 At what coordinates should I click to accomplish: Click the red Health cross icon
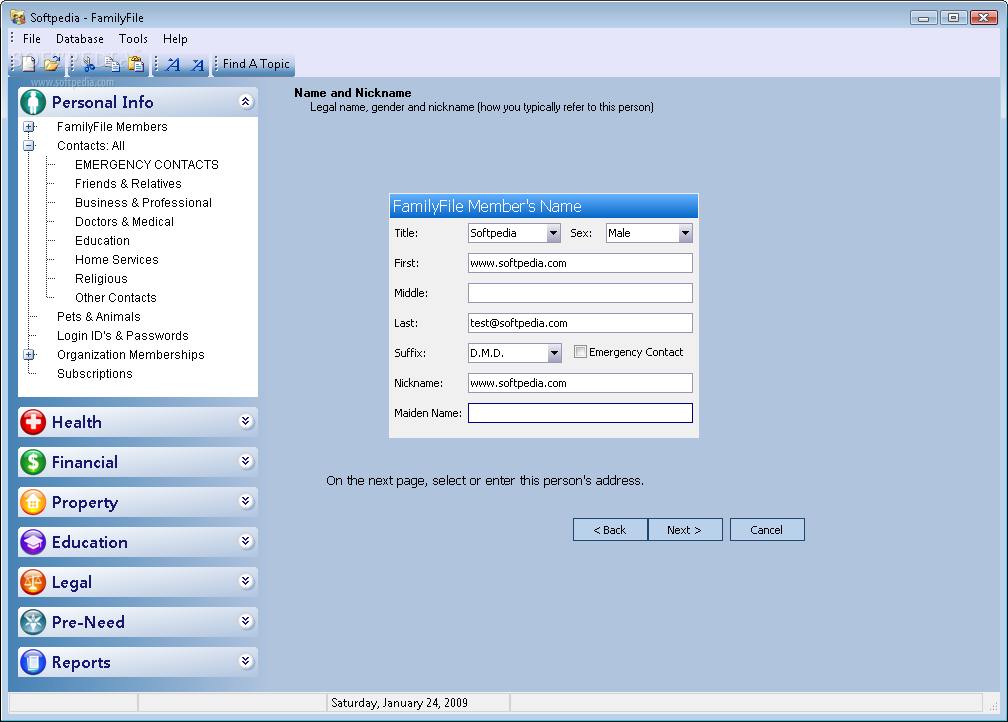(33, 422)
